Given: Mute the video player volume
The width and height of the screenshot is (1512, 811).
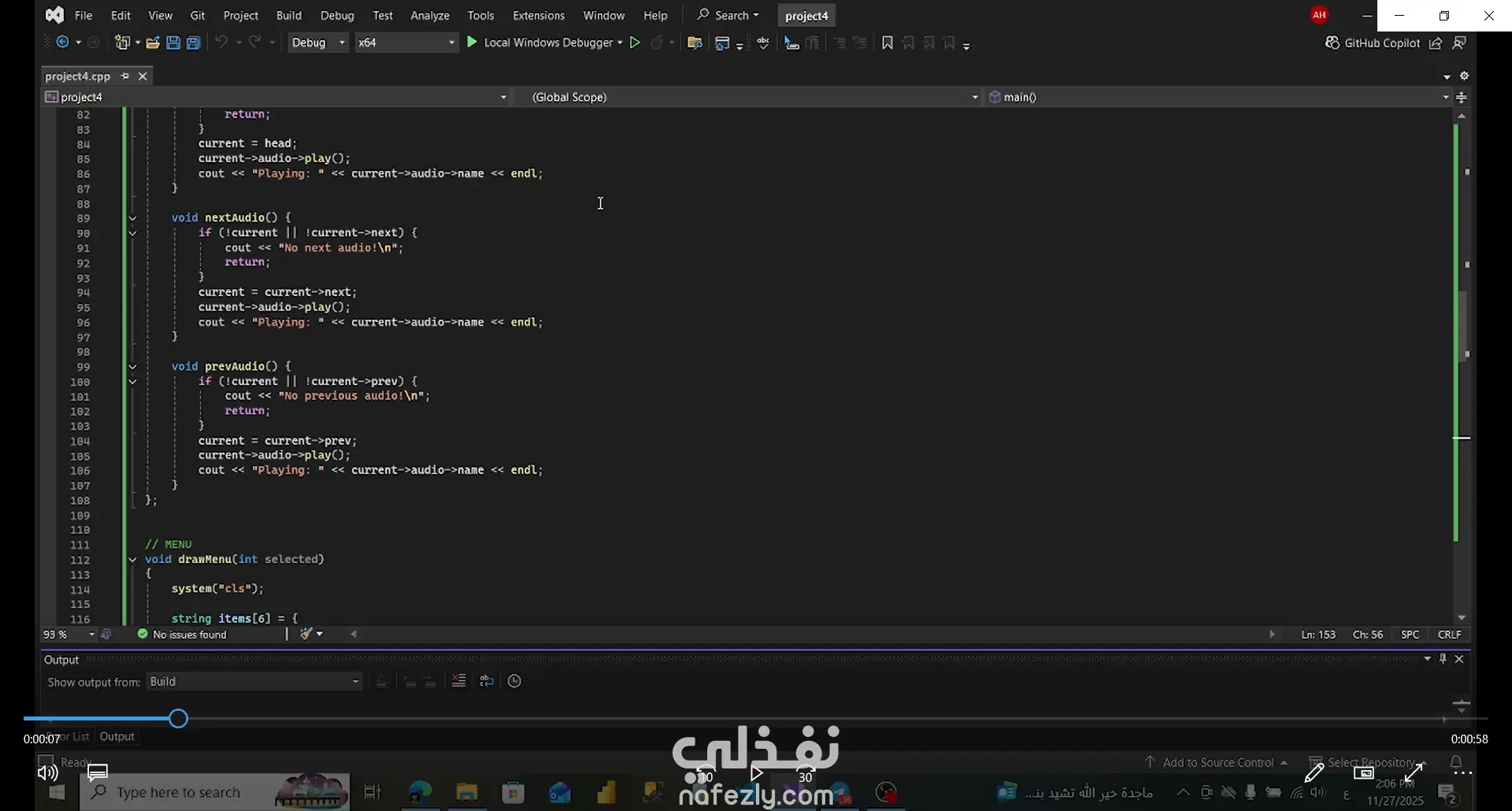Looking at the screenshot, I should pyautogui.click(x=47, y=773).
